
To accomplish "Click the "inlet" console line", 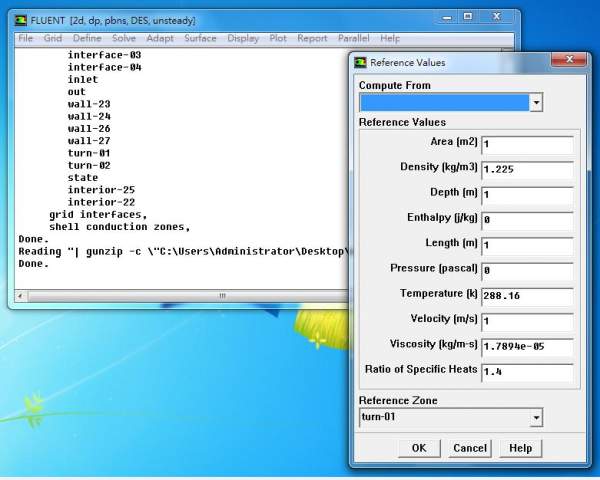I will pyautogui.click(x=83, y=80).
